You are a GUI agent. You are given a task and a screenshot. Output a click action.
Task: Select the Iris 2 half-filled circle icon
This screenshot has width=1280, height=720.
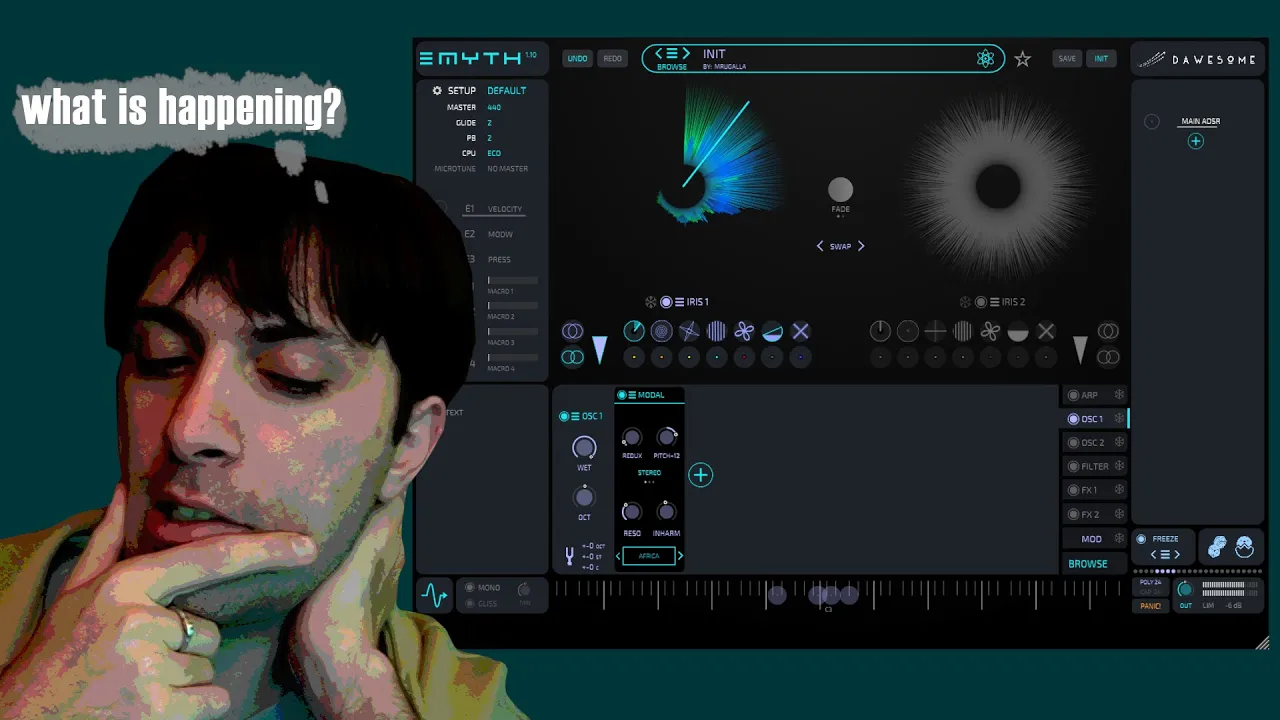[x=1018, y=331]
